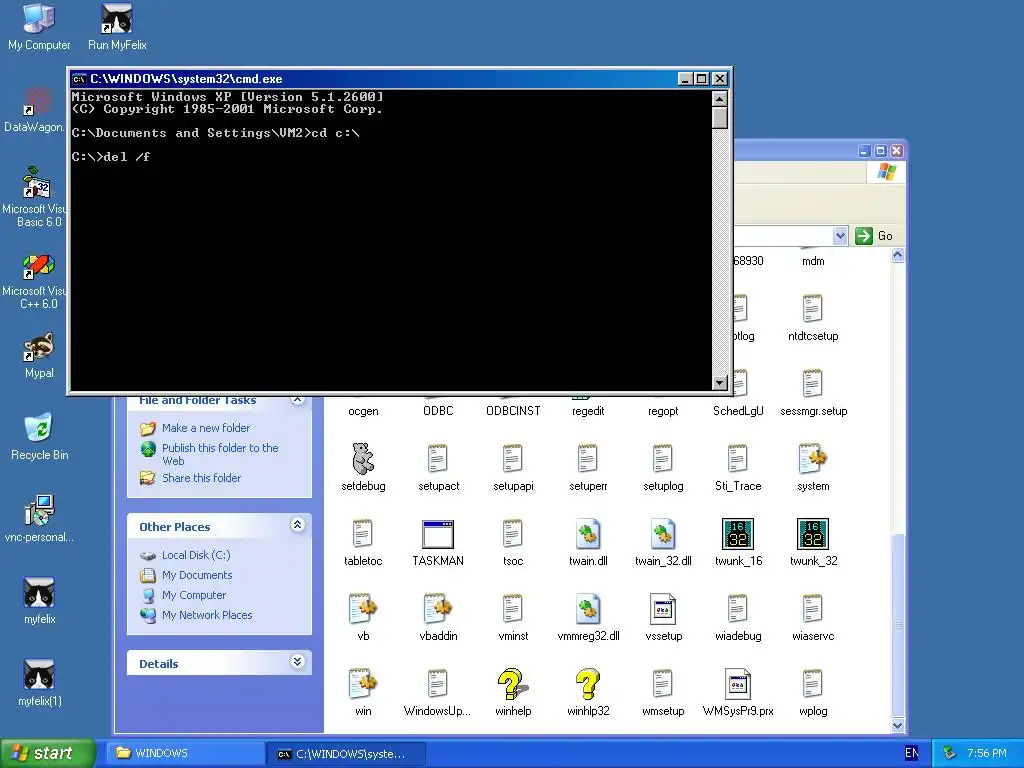Launch Microsoft Visual Basic 6.0 shortcut
The height and width of the screenshot is (768, 1024).
pyautogui.click(x=34, y=196)
